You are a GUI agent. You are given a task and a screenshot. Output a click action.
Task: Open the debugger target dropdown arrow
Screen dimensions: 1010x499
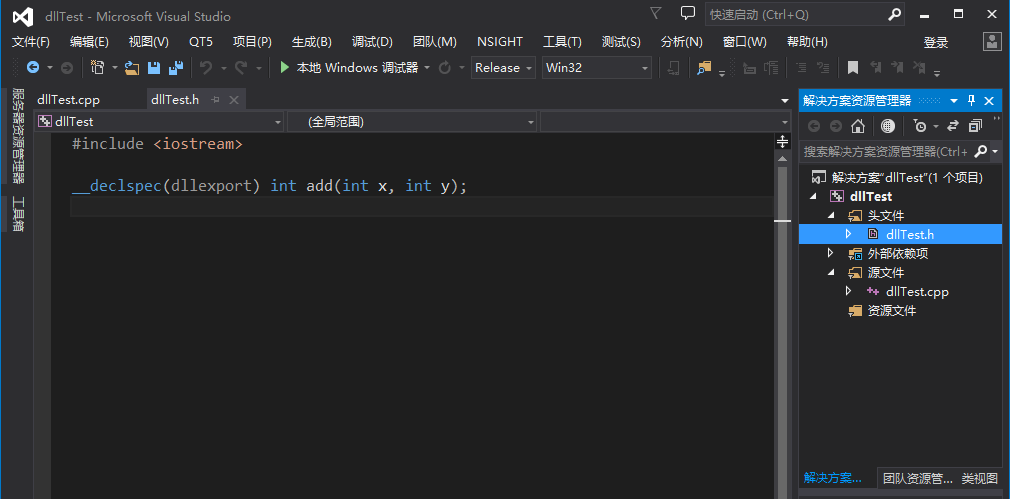click(426, 68)
